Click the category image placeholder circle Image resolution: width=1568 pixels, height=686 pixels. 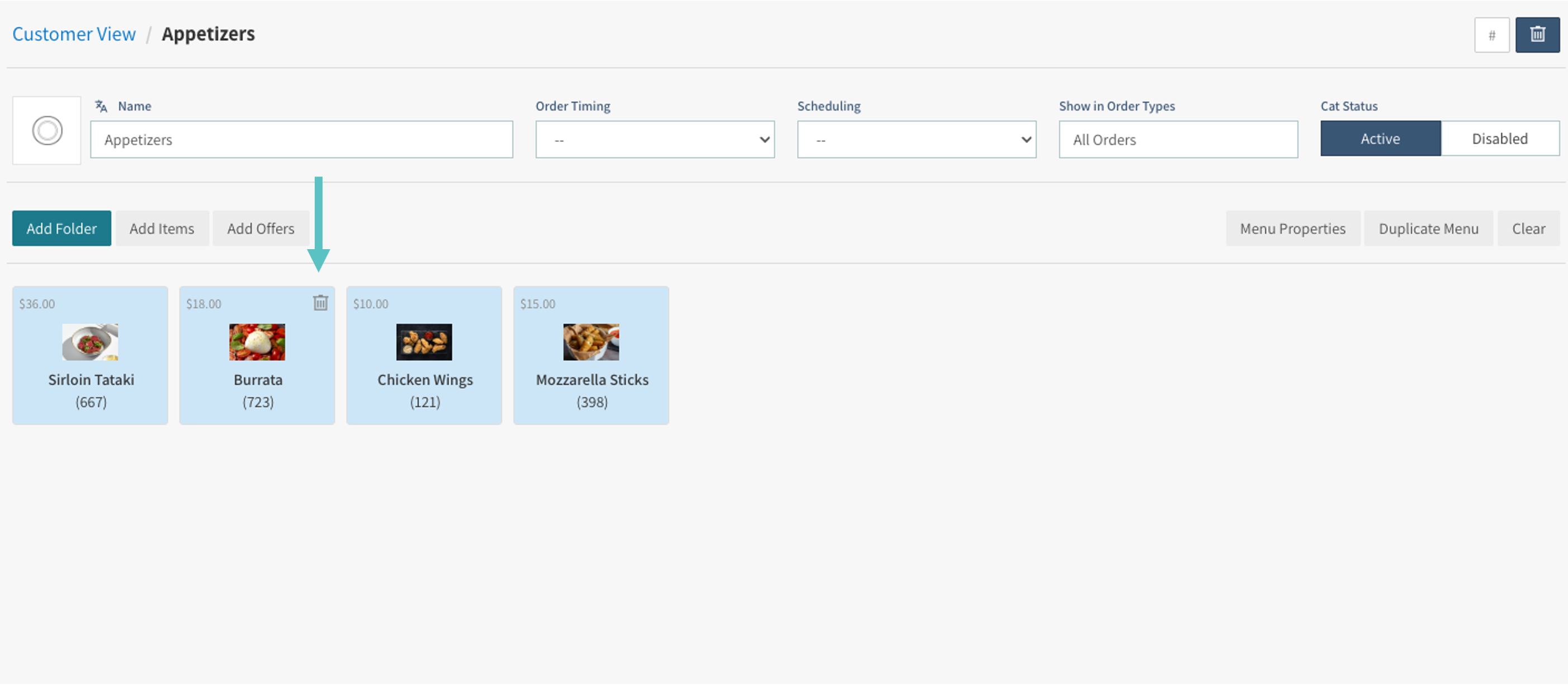click(47, 130)
